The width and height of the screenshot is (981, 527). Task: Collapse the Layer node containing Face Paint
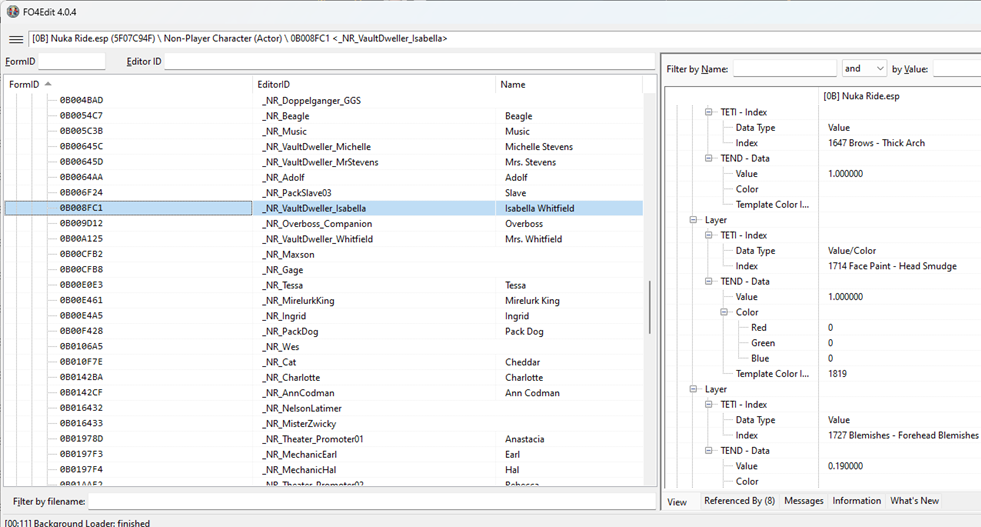coord(693,220)
